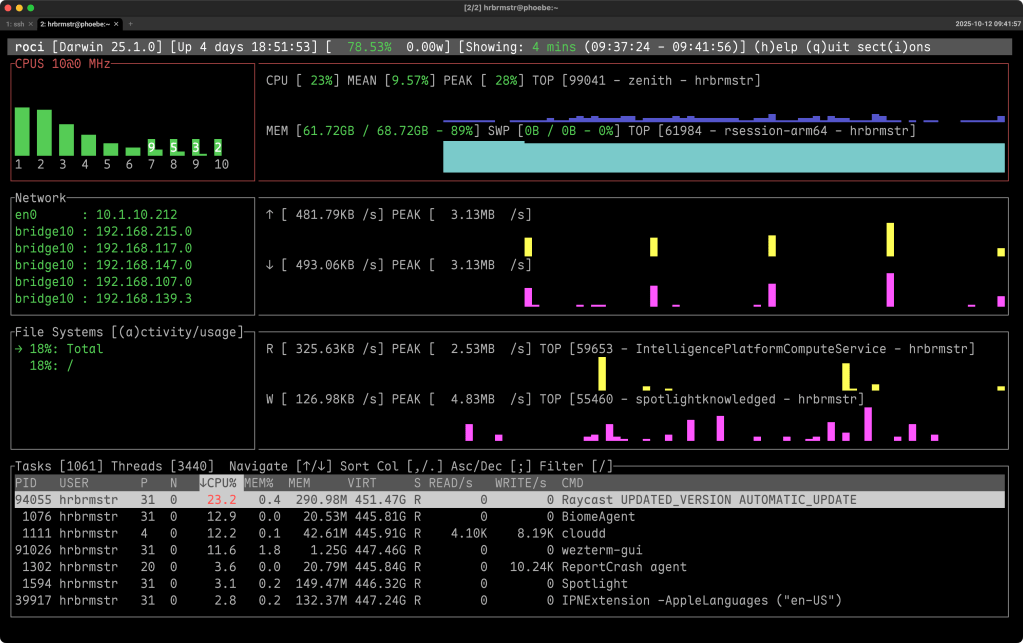The image size is (1023, 643).
Task: Select the '18%: Total' file system entry
Action: click(x=66, y=349)
